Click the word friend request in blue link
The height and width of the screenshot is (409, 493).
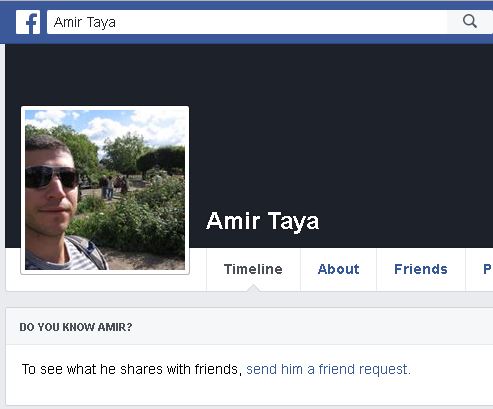364,369
